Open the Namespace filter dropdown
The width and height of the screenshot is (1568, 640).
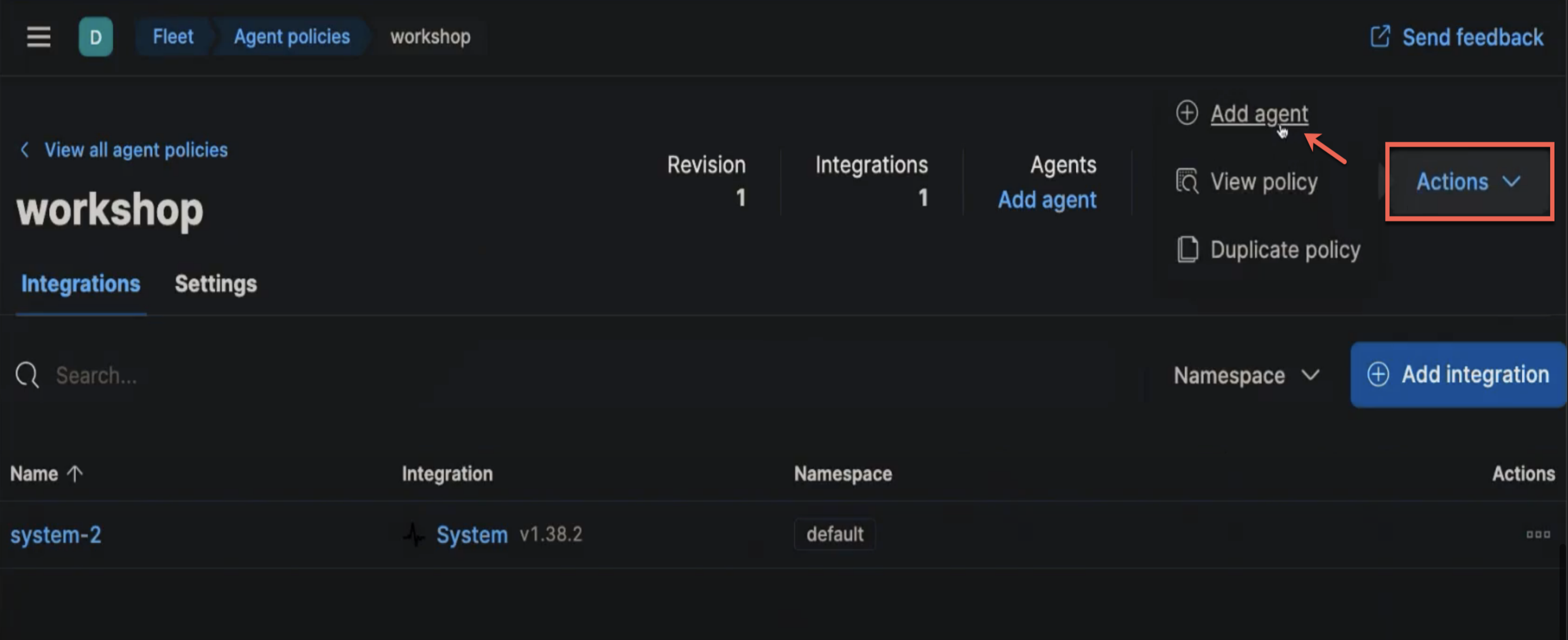1246,376
